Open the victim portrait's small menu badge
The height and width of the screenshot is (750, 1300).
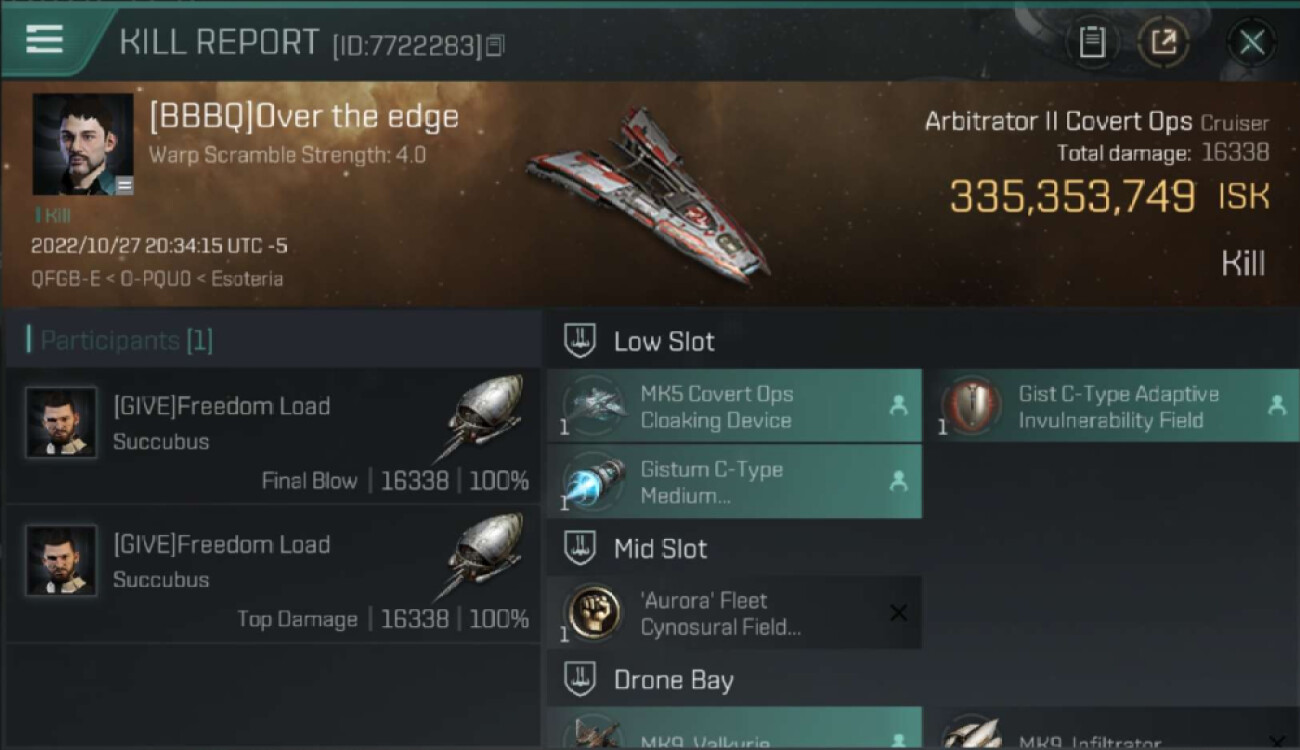[x=123, y=184]
